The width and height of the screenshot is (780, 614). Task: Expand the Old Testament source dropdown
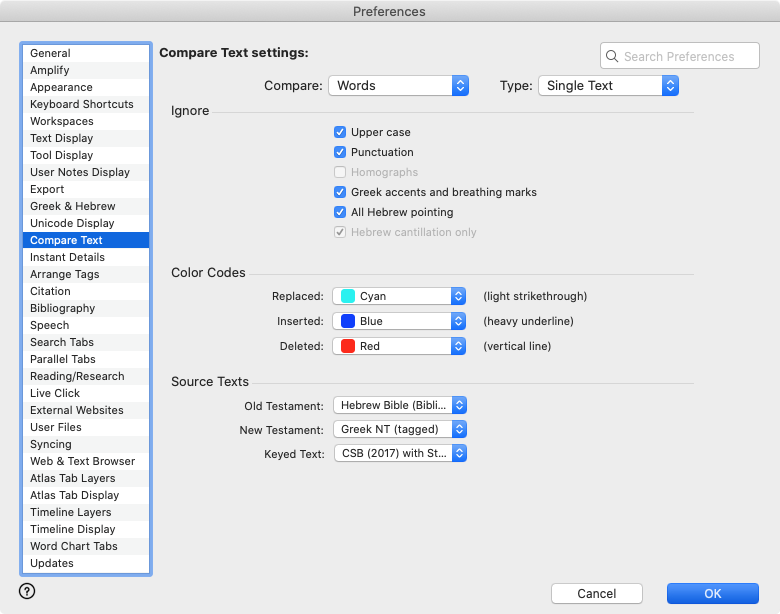click(x=399, y=405)
